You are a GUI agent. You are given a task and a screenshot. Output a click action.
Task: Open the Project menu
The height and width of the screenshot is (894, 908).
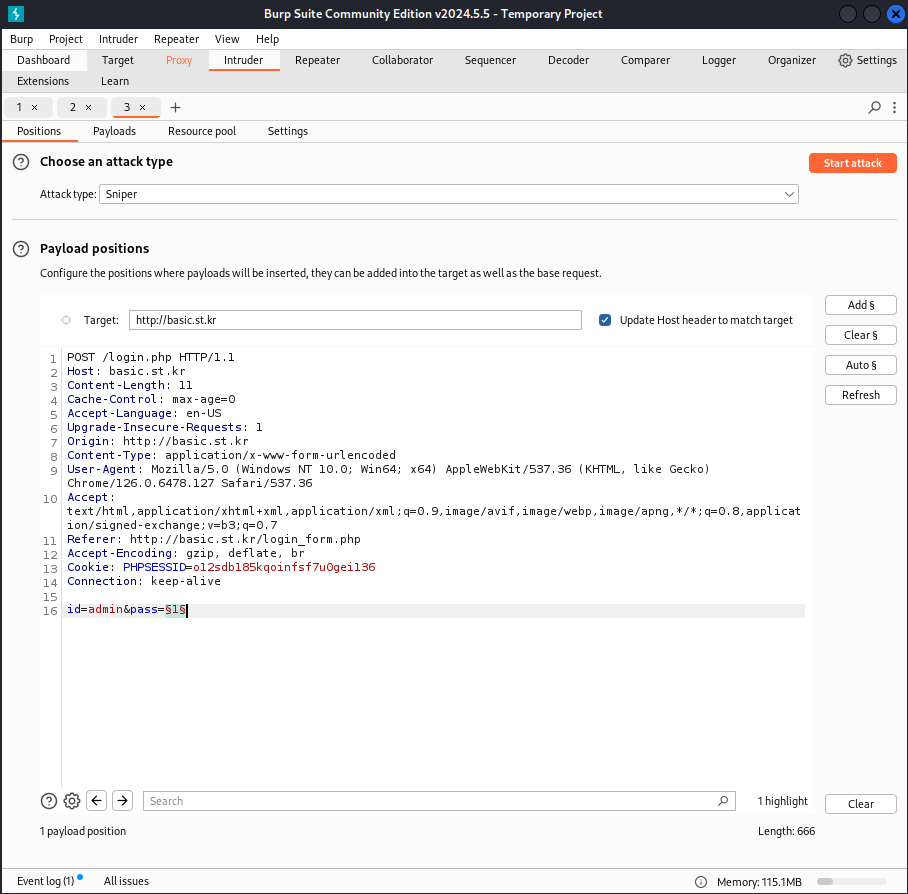(x=65, y=39)
